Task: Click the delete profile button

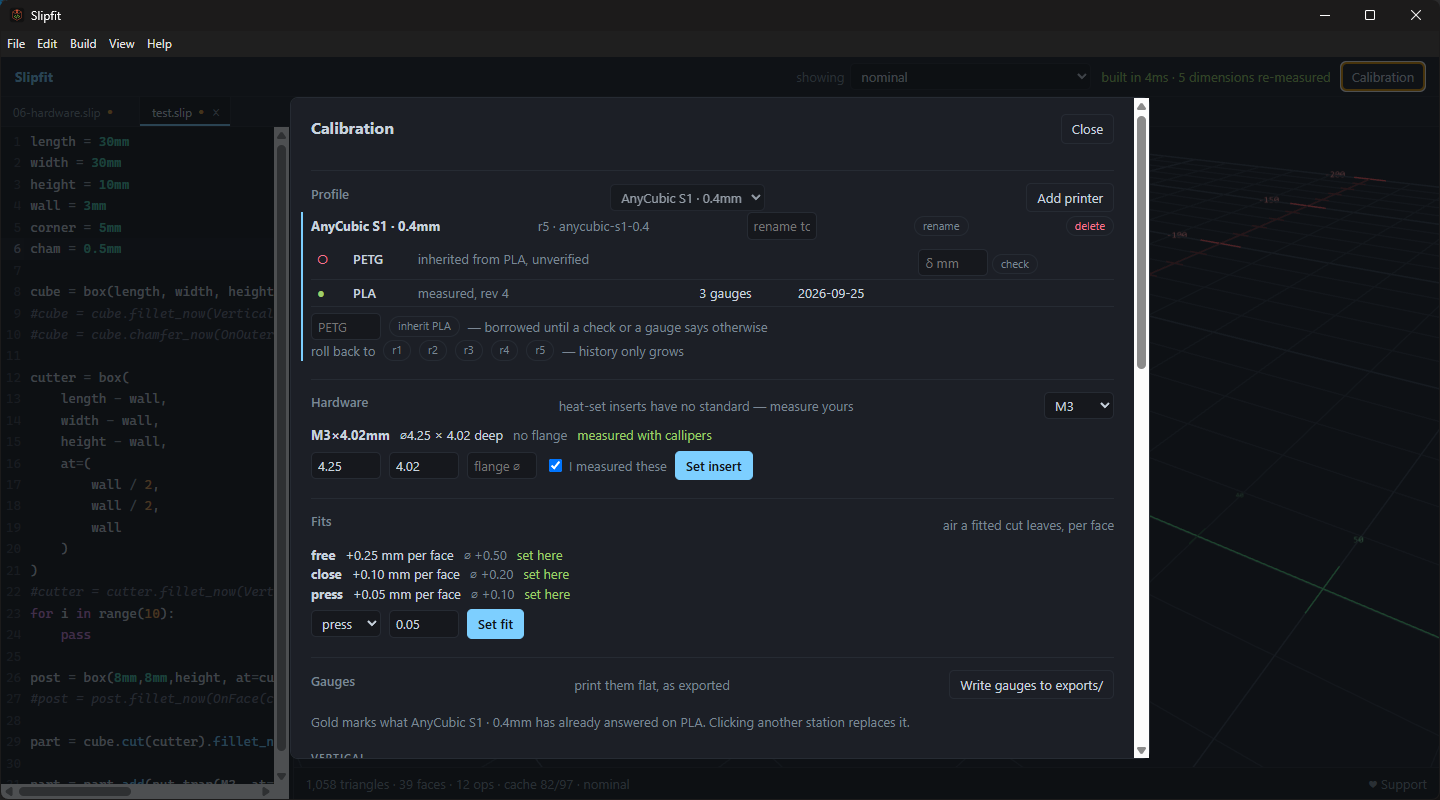Action: point(1090,226)
